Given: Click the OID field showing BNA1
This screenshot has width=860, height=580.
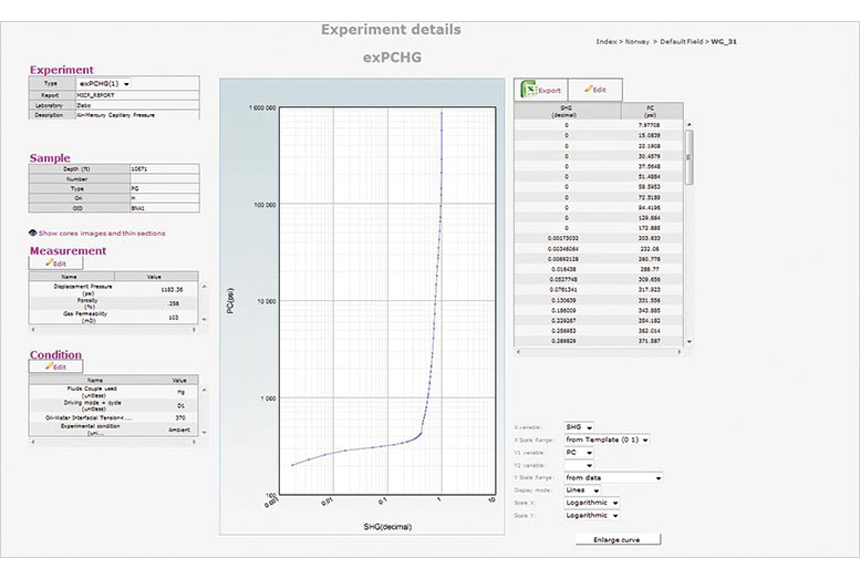Looking at the screenshot, I should [165, 208].
